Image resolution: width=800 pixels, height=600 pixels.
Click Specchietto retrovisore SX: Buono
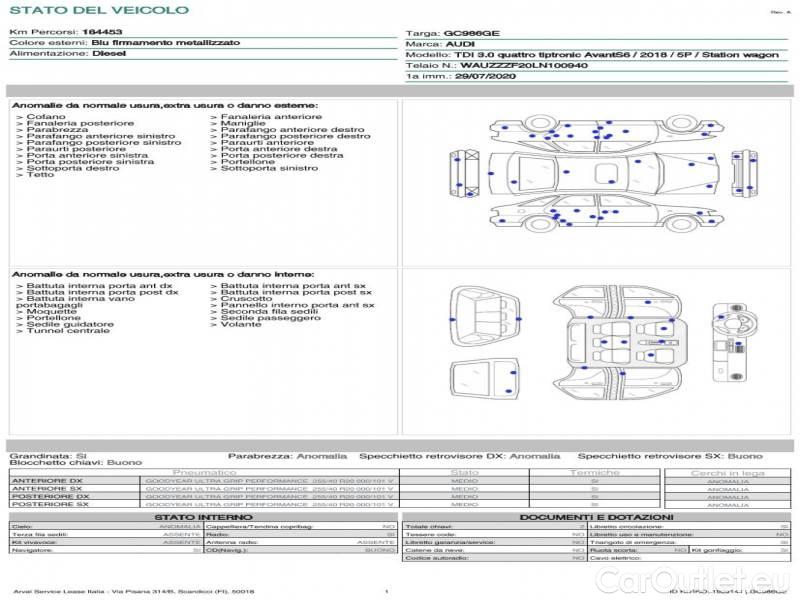pyautogui.click(x=670, y=456)
